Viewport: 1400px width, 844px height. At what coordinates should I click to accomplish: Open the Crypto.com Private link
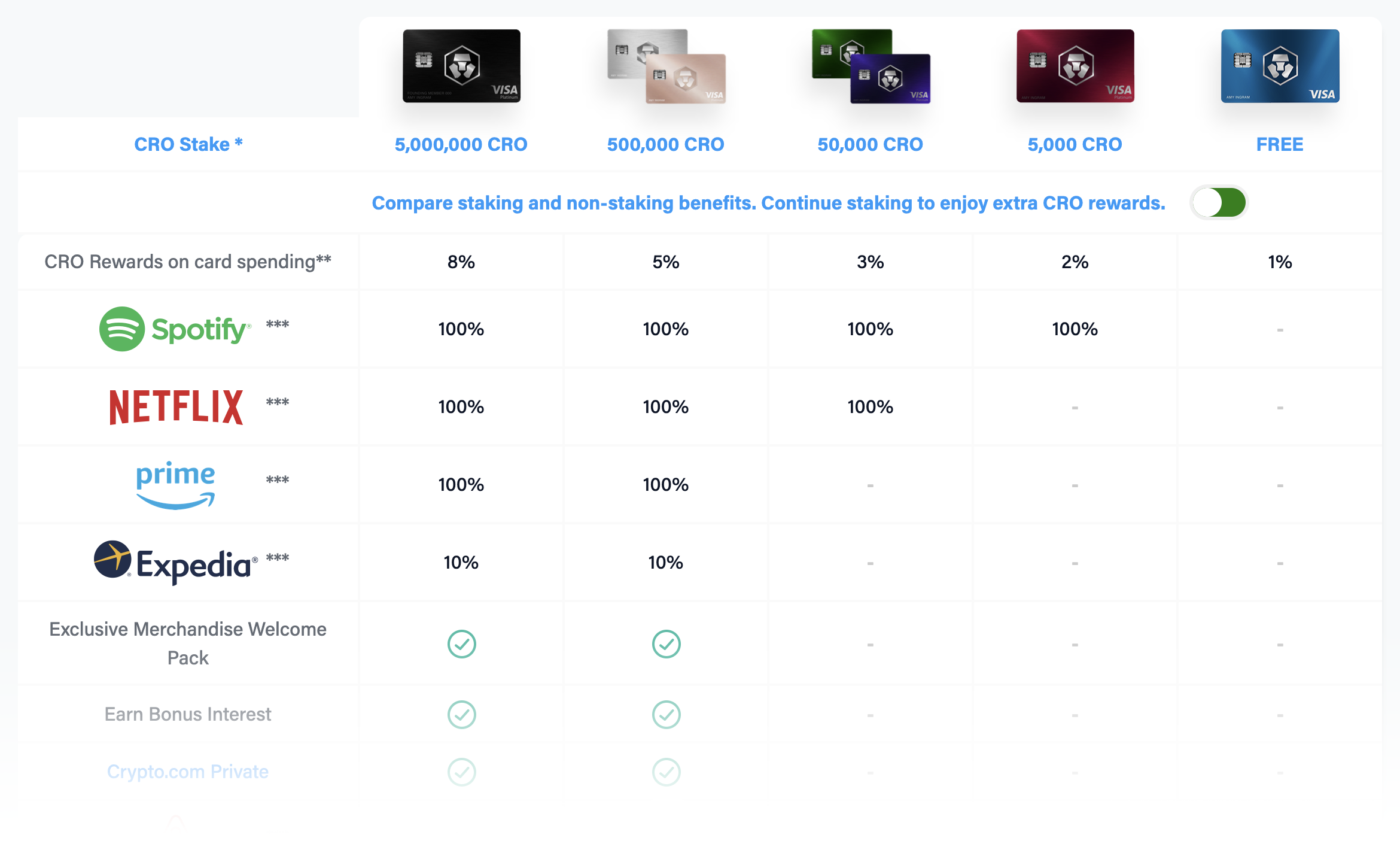coord(188,772)
